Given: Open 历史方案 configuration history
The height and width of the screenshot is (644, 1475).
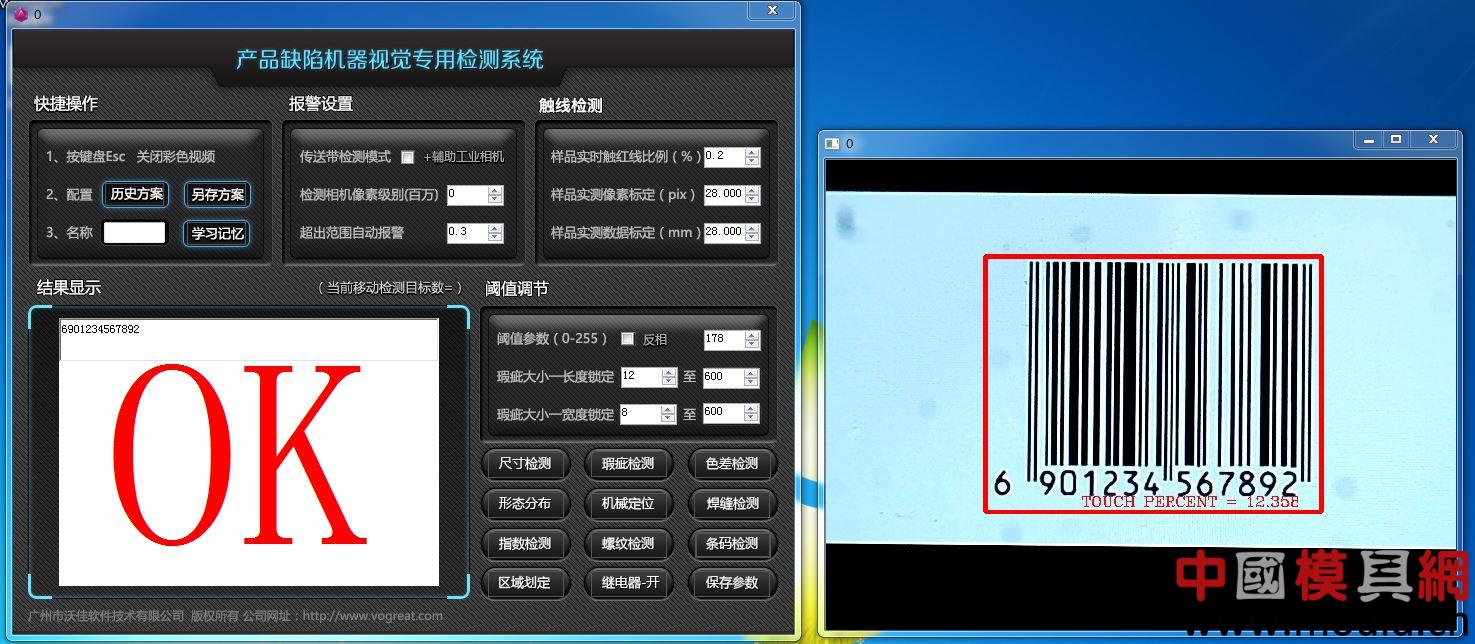Looking at the screenshot, I should tap(136, 194).
